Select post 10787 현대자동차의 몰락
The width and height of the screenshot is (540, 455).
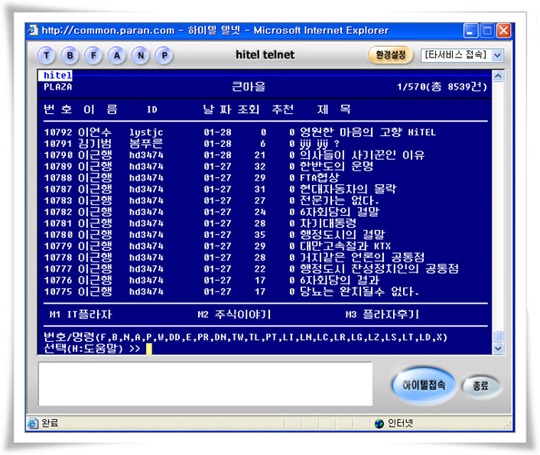220,189
